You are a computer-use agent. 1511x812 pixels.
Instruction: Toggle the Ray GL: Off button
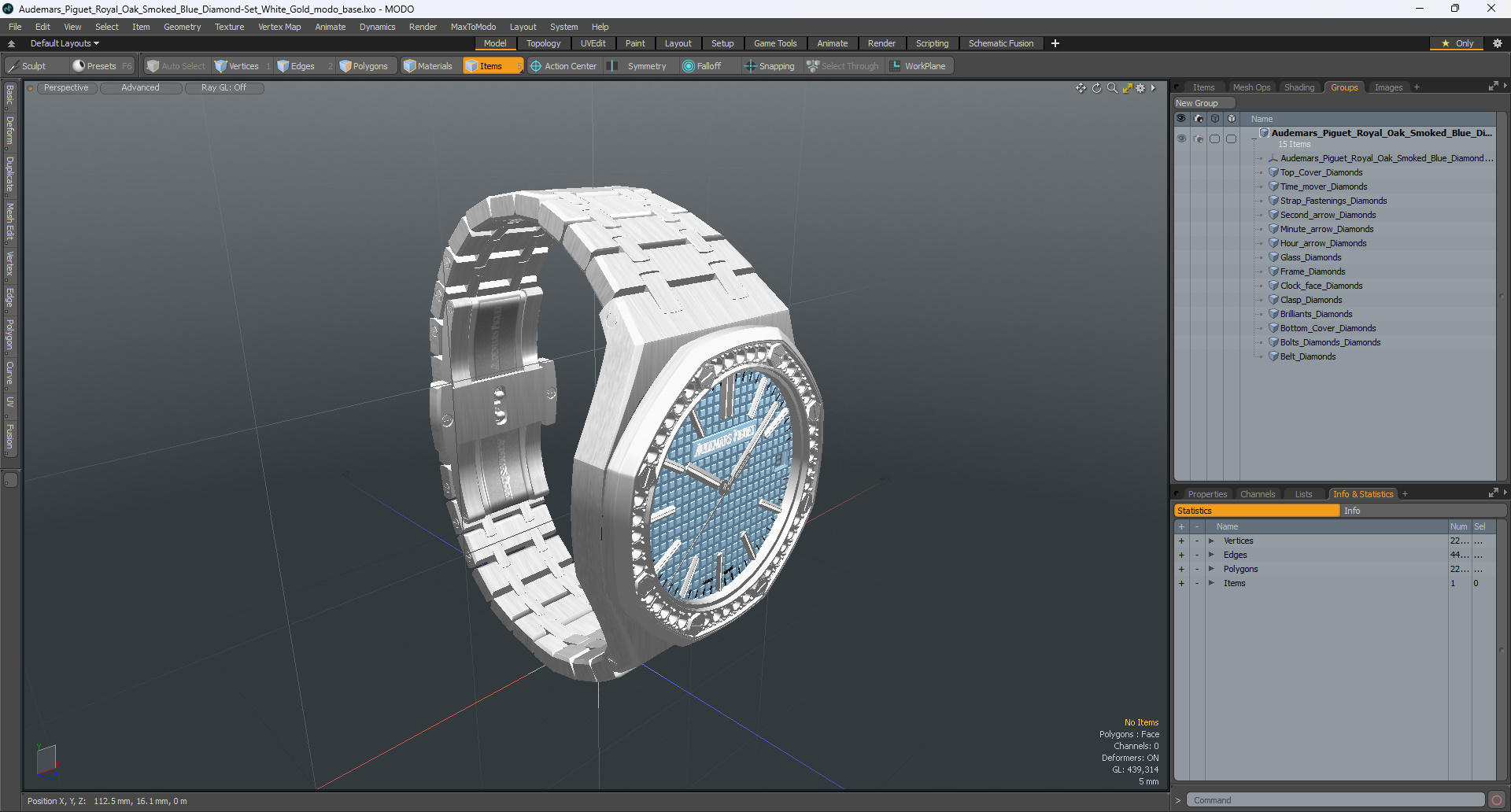point(224,88)
